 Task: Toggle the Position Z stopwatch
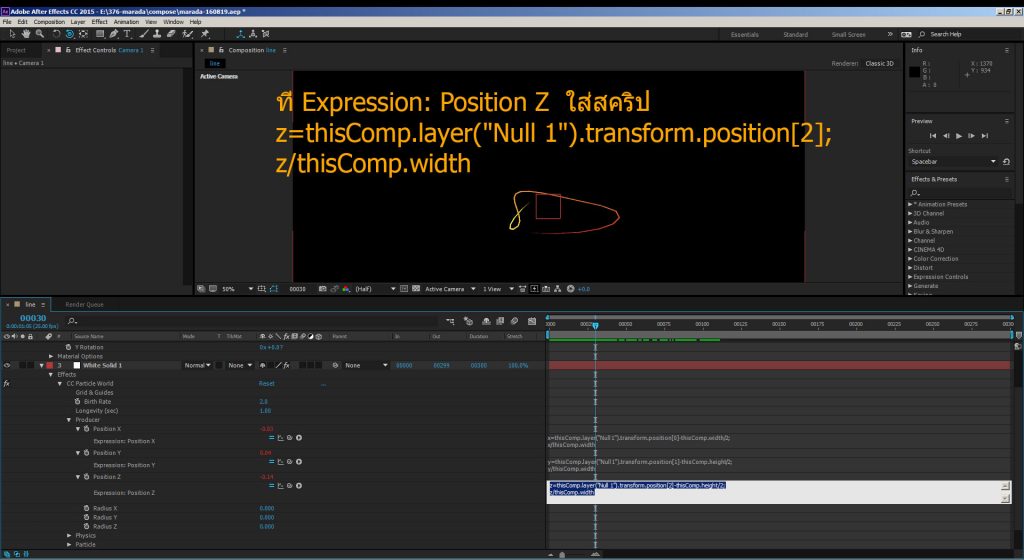coord(87,476)
